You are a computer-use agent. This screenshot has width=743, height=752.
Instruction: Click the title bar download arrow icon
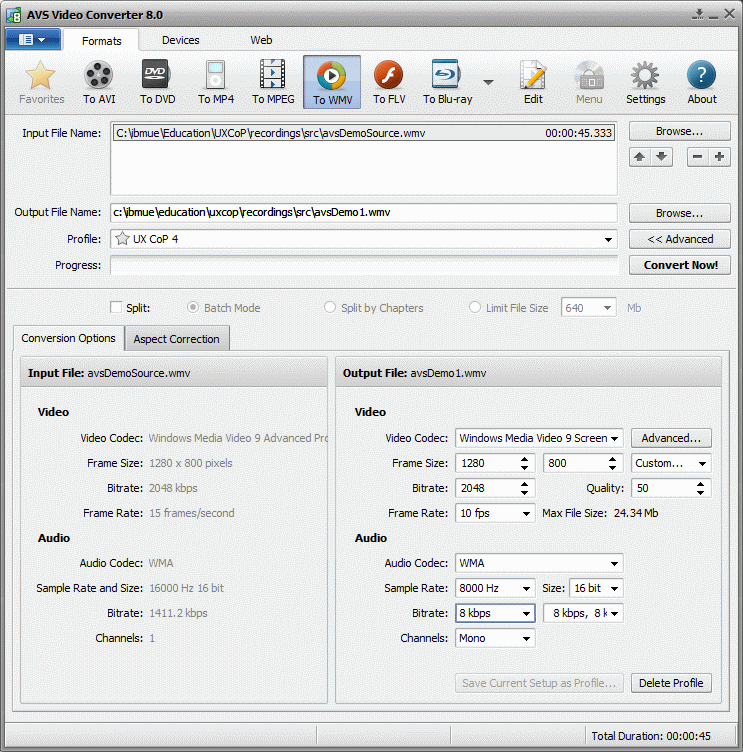click(x=698, y=14)
